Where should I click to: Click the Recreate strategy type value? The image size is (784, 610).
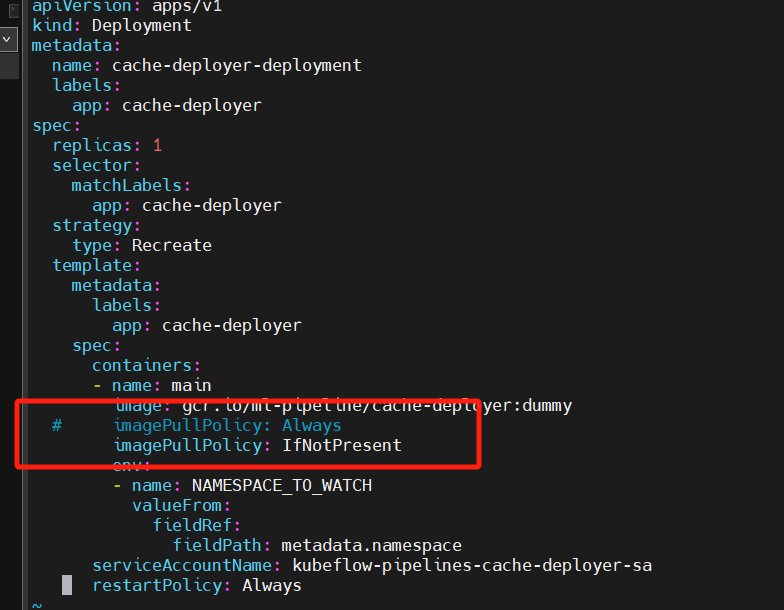[x=172, y=246]
